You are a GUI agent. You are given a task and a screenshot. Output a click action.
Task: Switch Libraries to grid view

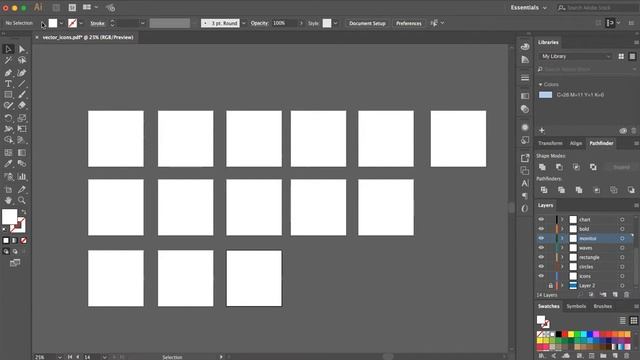[621, 56]
